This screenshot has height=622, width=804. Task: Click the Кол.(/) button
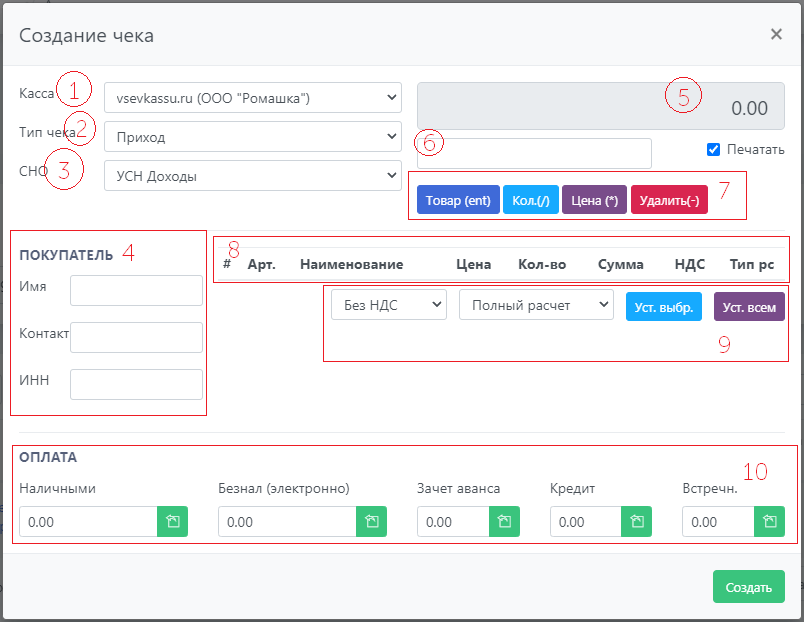coord(530,200)
